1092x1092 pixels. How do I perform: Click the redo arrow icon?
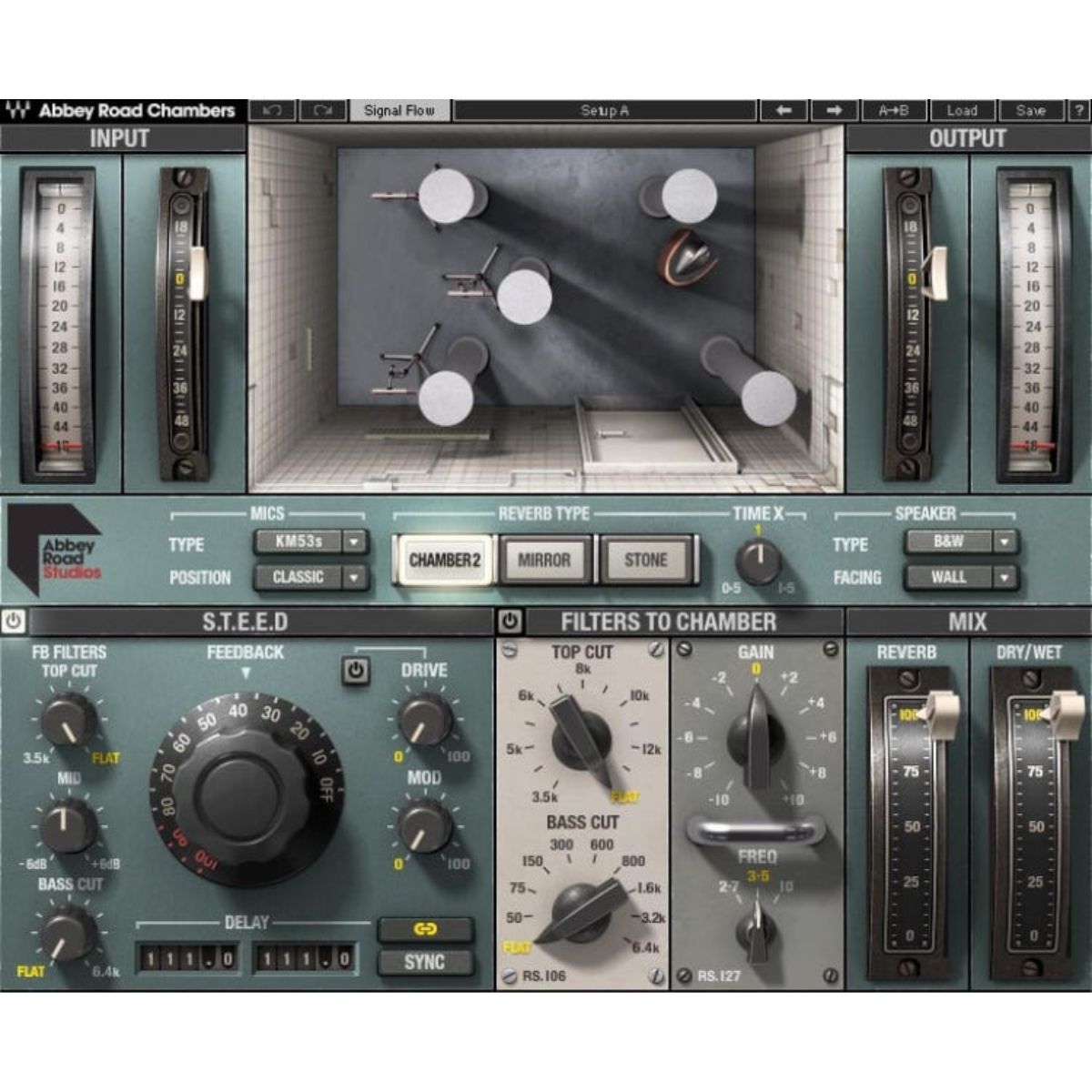(322, 110)
